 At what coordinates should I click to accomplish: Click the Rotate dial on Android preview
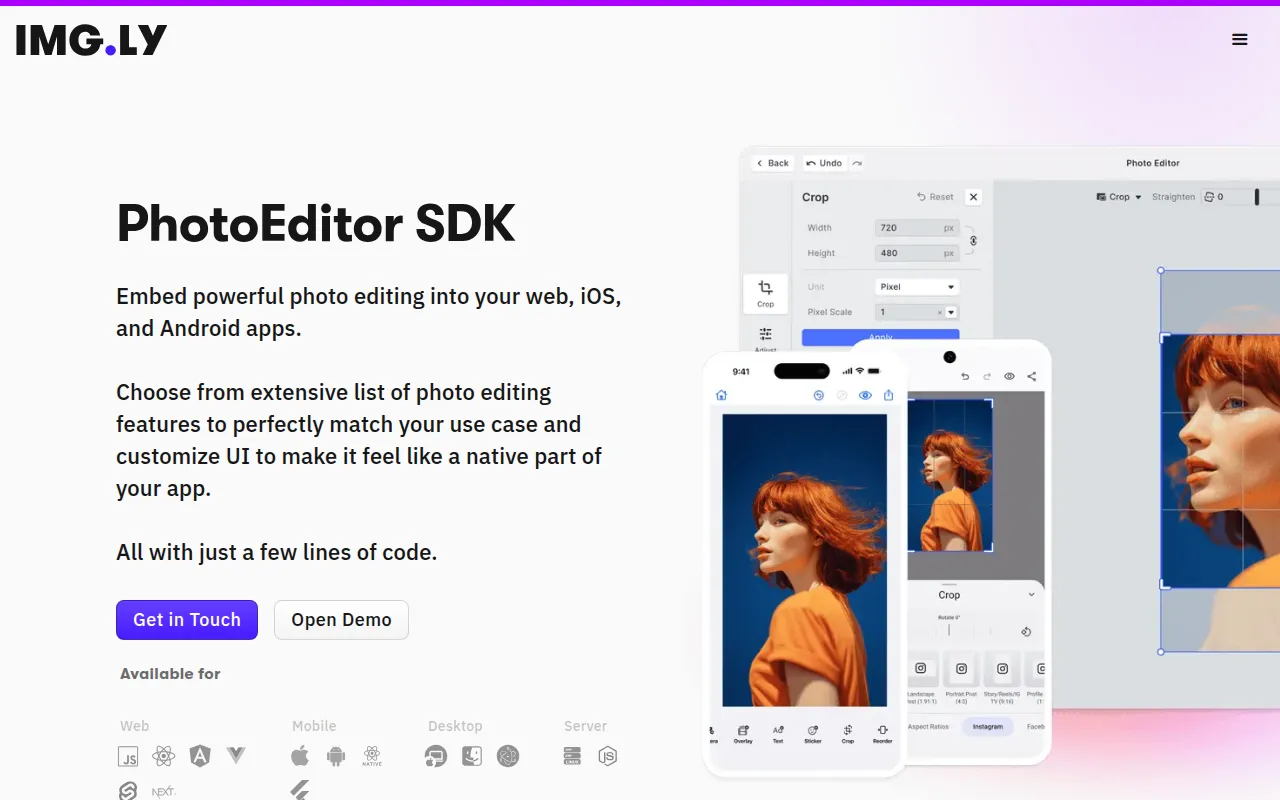tap(950, 632)
